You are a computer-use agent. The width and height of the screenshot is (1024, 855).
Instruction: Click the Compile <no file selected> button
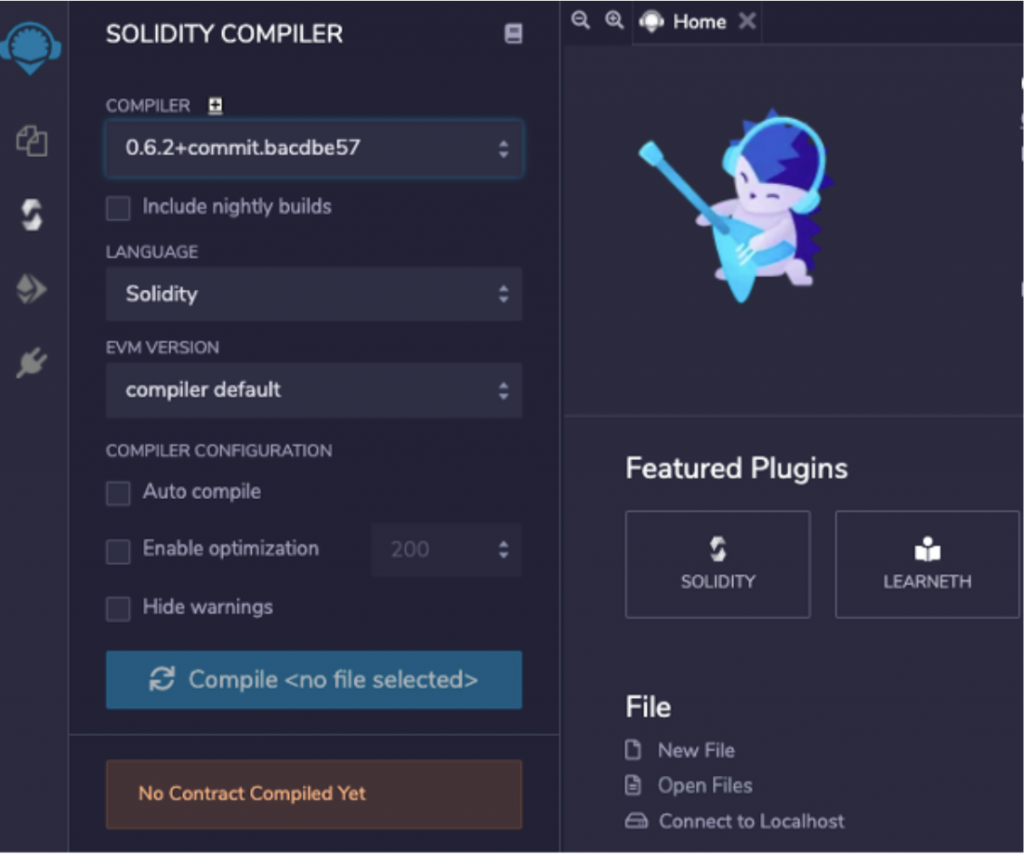tap(313, 680)
